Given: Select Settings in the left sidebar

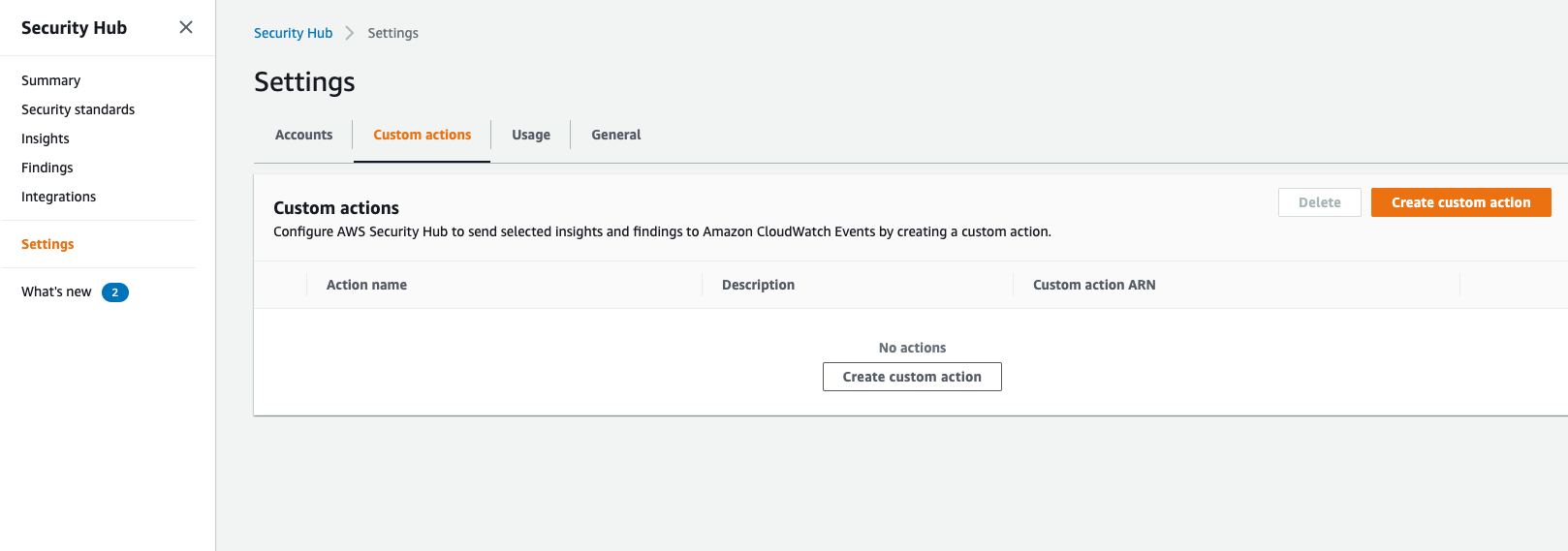Looking at the screenshot, I should [47, 244].
